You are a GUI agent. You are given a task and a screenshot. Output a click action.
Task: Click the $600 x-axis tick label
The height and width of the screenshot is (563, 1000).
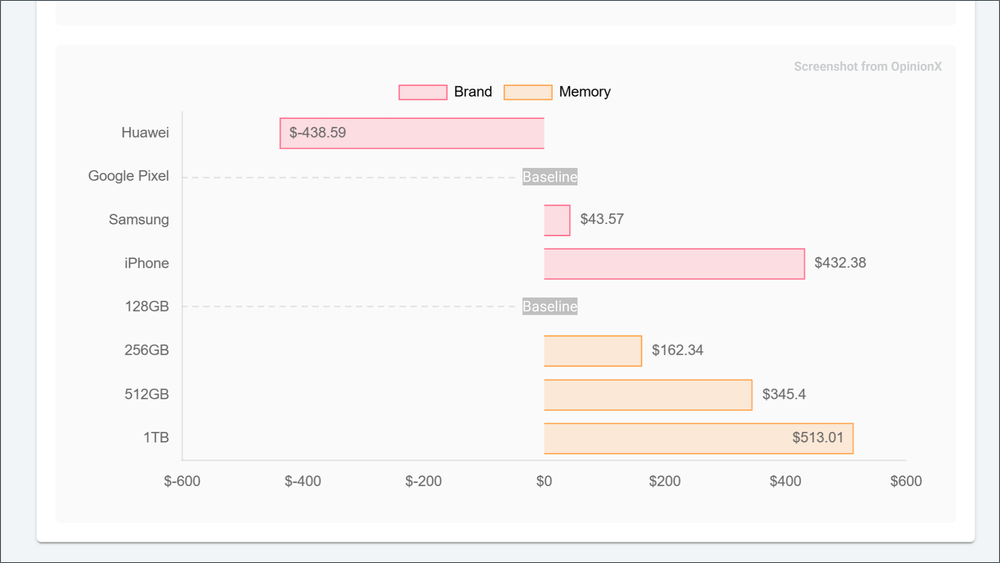(906, 481)
